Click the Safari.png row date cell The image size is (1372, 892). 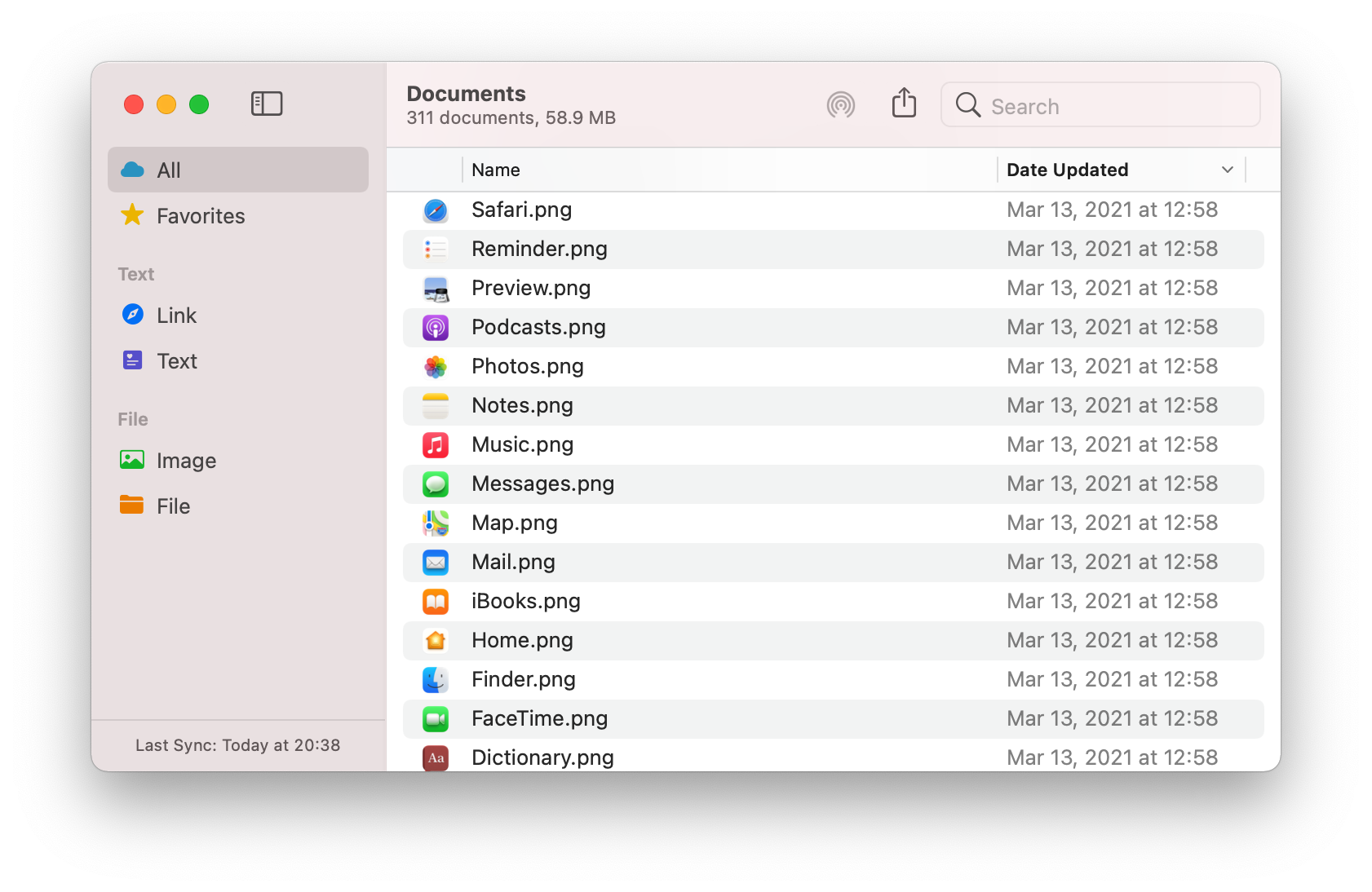(1113, 210)
